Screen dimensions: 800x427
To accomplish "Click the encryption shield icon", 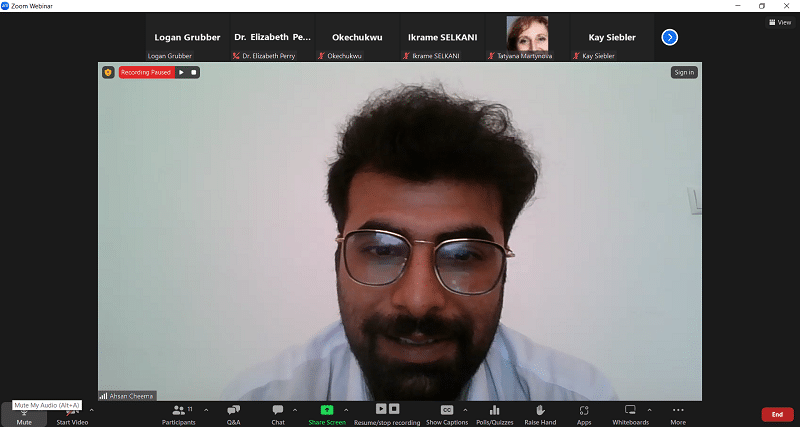I will (x=108, y=72).
